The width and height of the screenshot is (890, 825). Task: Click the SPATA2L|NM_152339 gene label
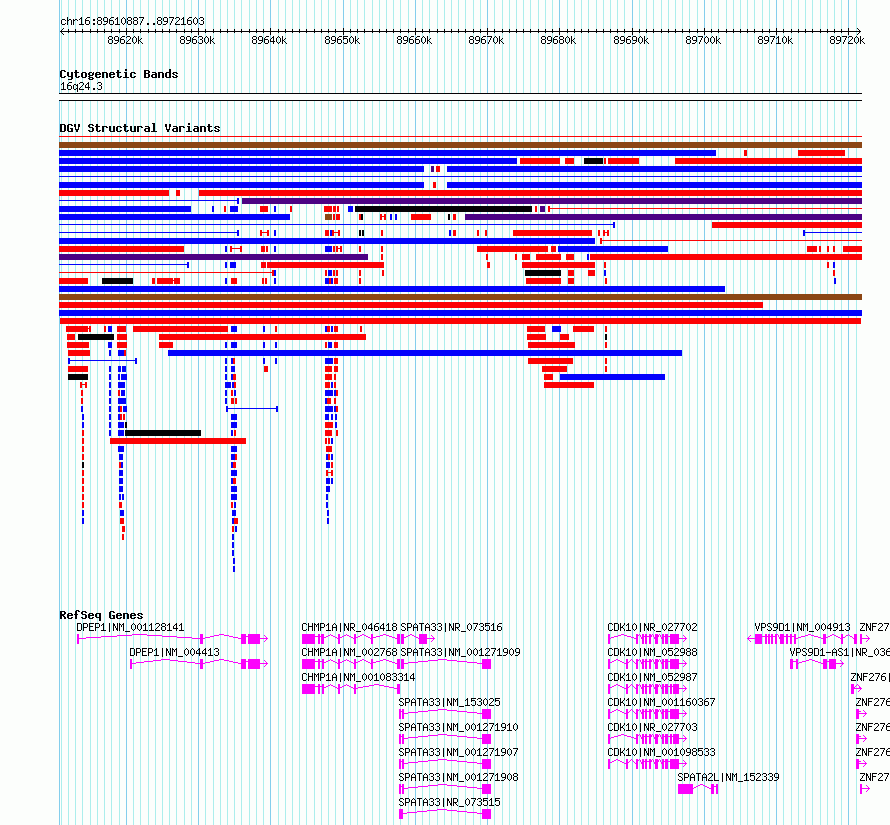pyautogui.click(x=728, y=777)
